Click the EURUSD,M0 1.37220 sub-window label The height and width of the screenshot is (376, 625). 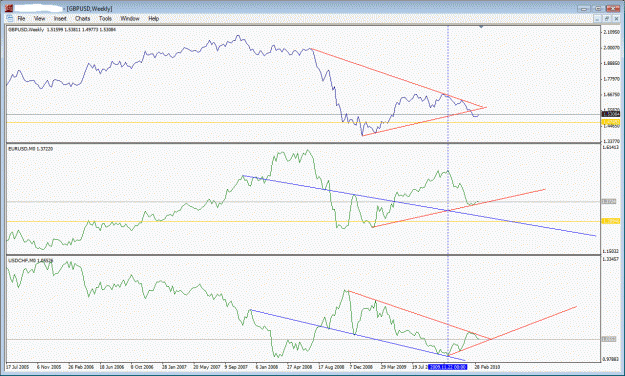click(31, 149)
